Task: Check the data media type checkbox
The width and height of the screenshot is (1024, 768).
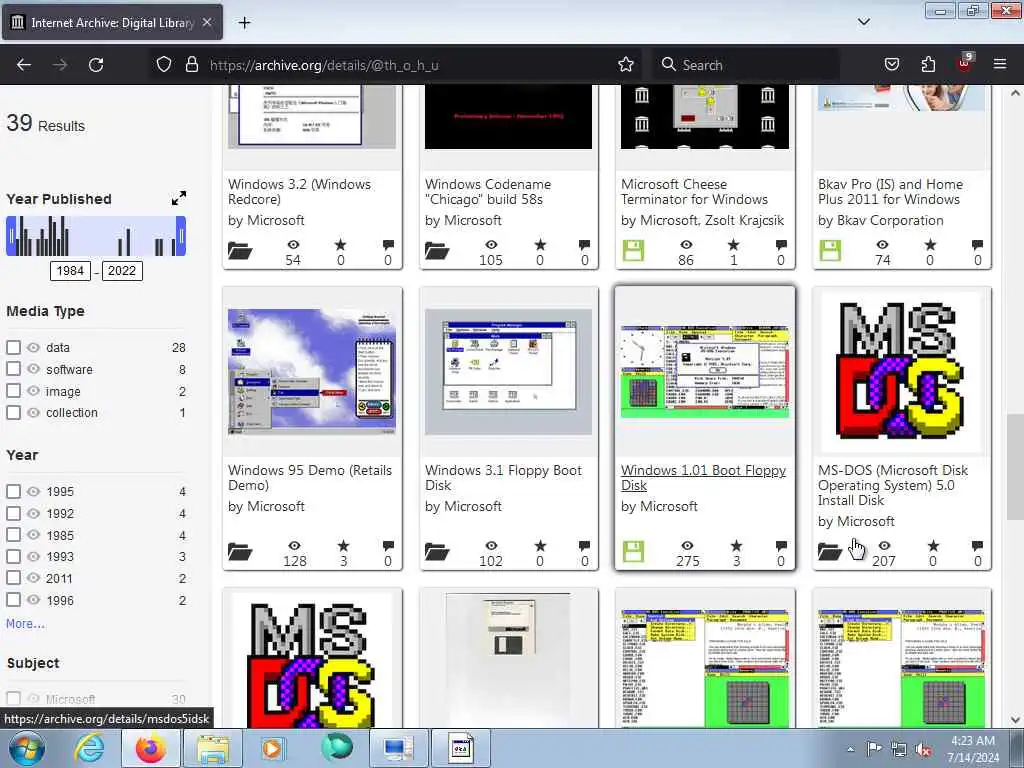Action: [x=13, y=347]
